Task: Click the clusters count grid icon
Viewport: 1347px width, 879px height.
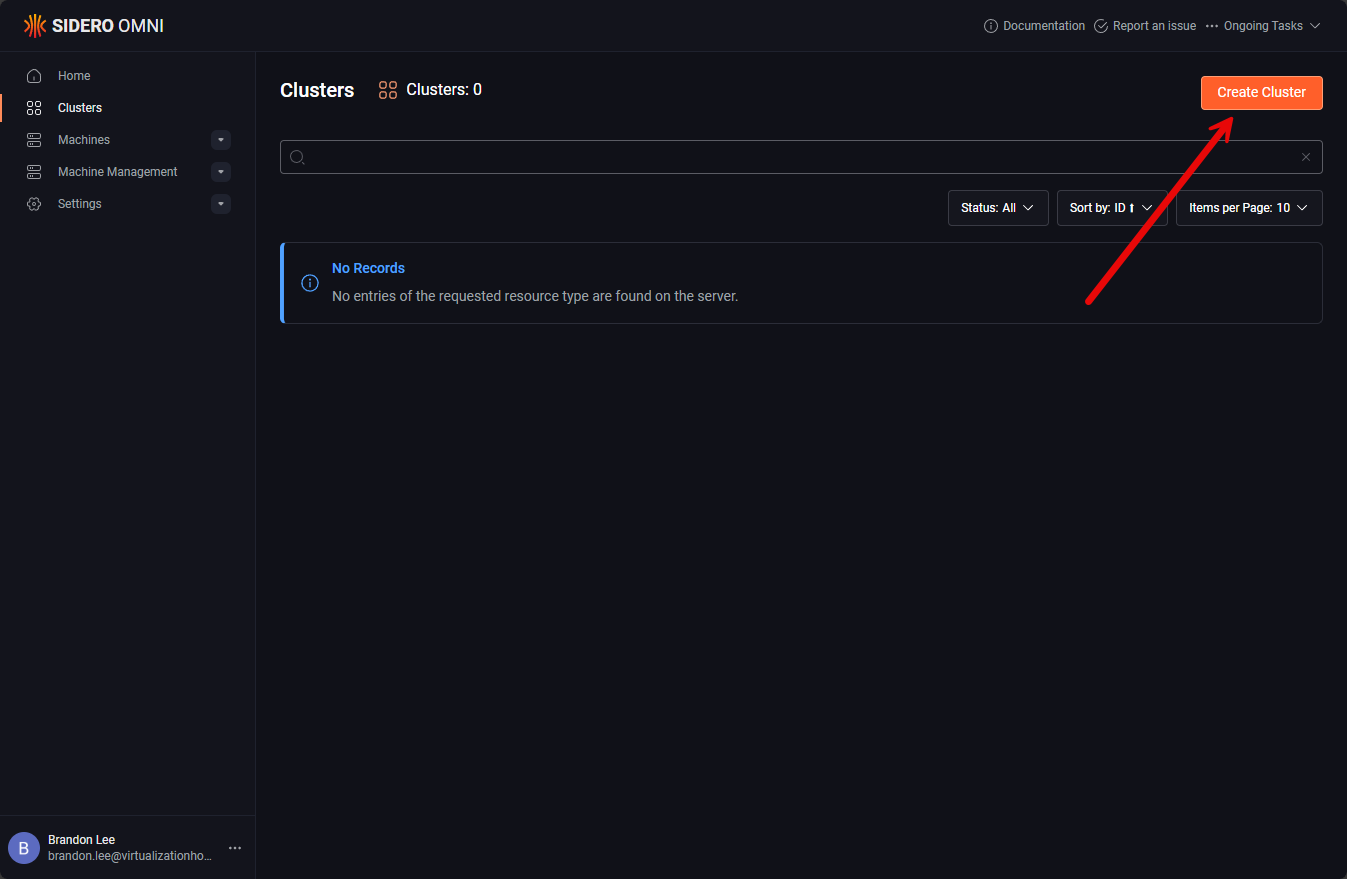Action: 388,90
